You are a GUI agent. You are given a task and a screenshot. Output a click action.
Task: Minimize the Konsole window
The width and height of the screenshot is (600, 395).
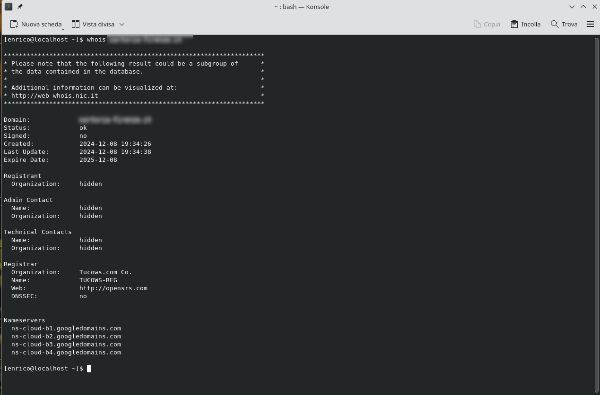pyautogui.click(x=572, y=7)
